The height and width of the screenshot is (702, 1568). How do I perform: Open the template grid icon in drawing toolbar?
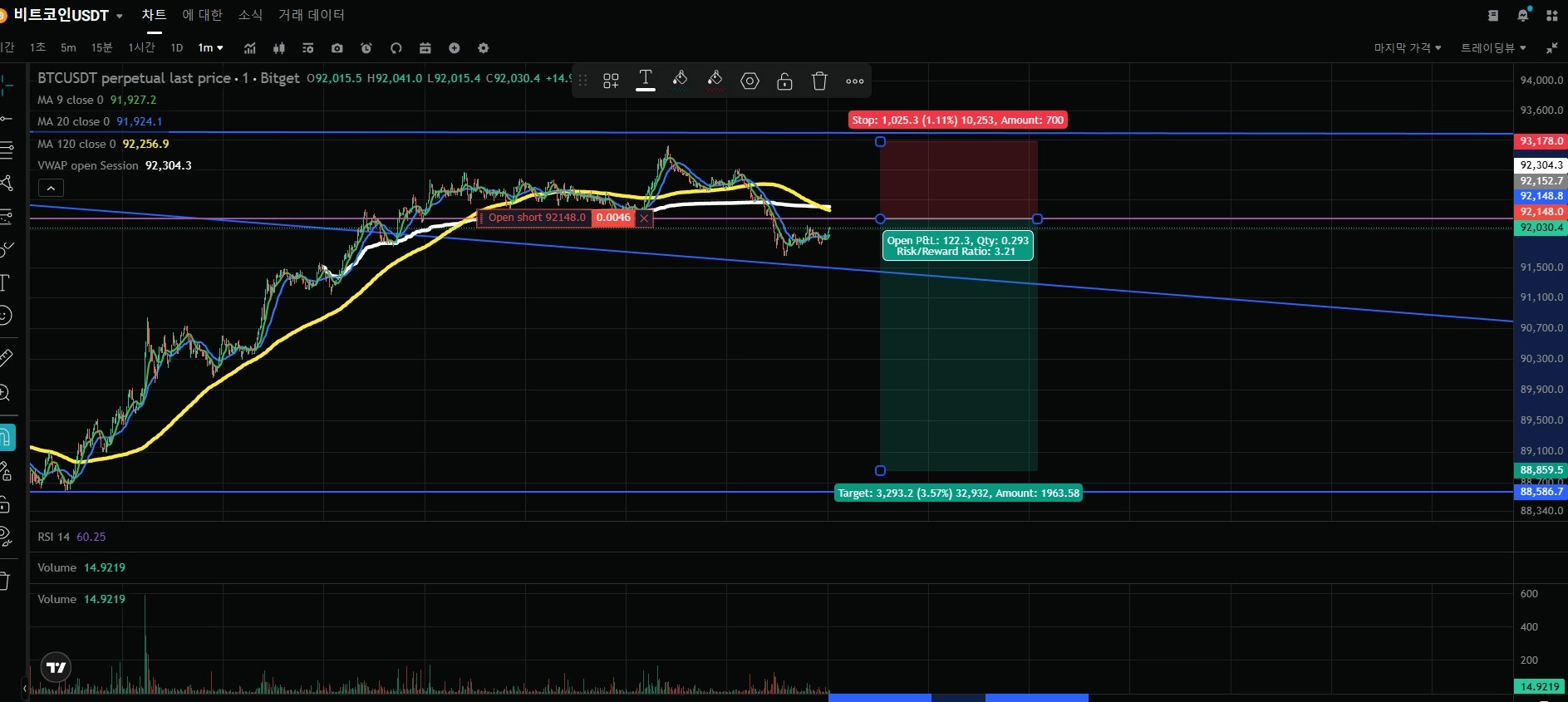pyautogui.click(x=611, y=81)
